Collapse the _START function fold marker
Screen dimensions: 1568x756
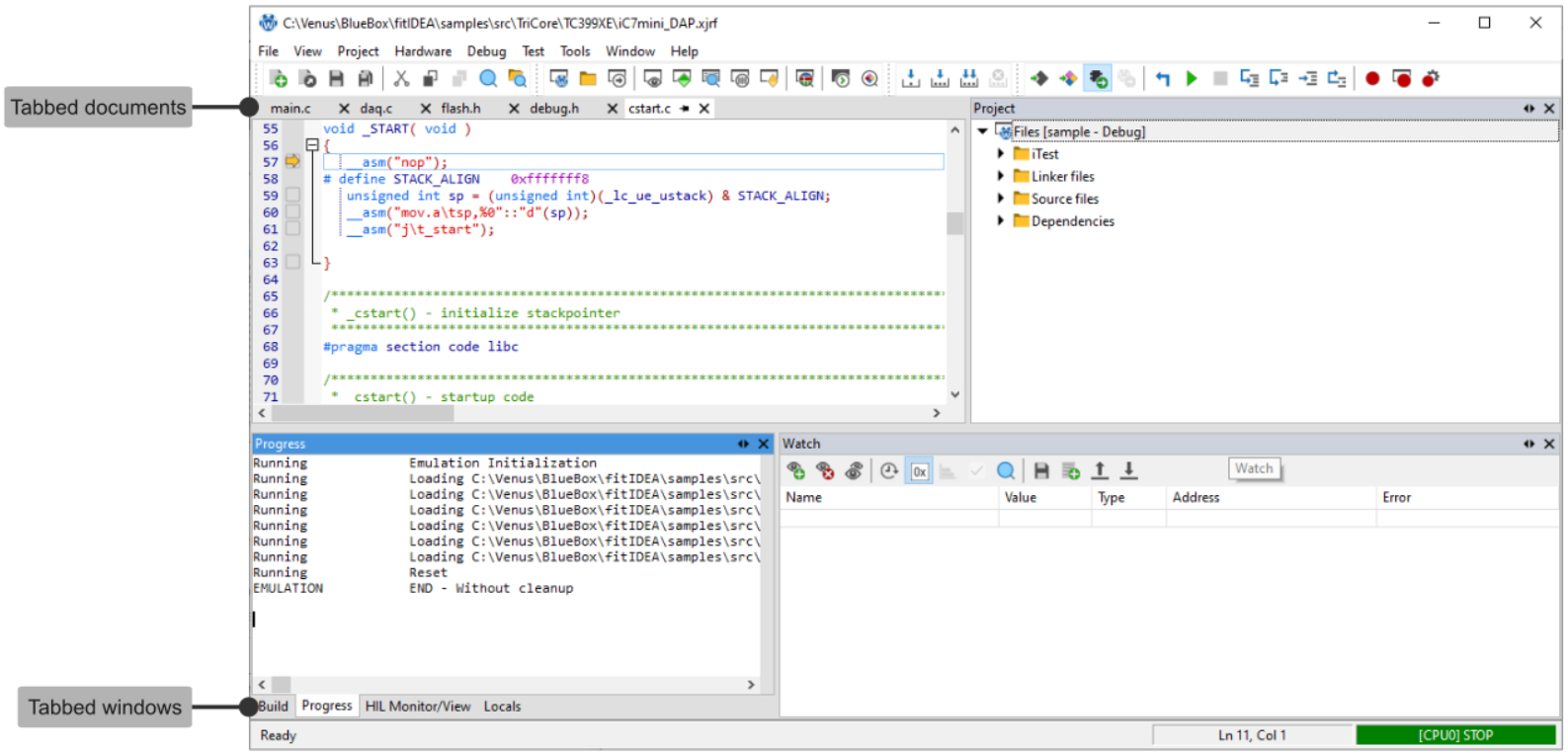pos(312,145)
